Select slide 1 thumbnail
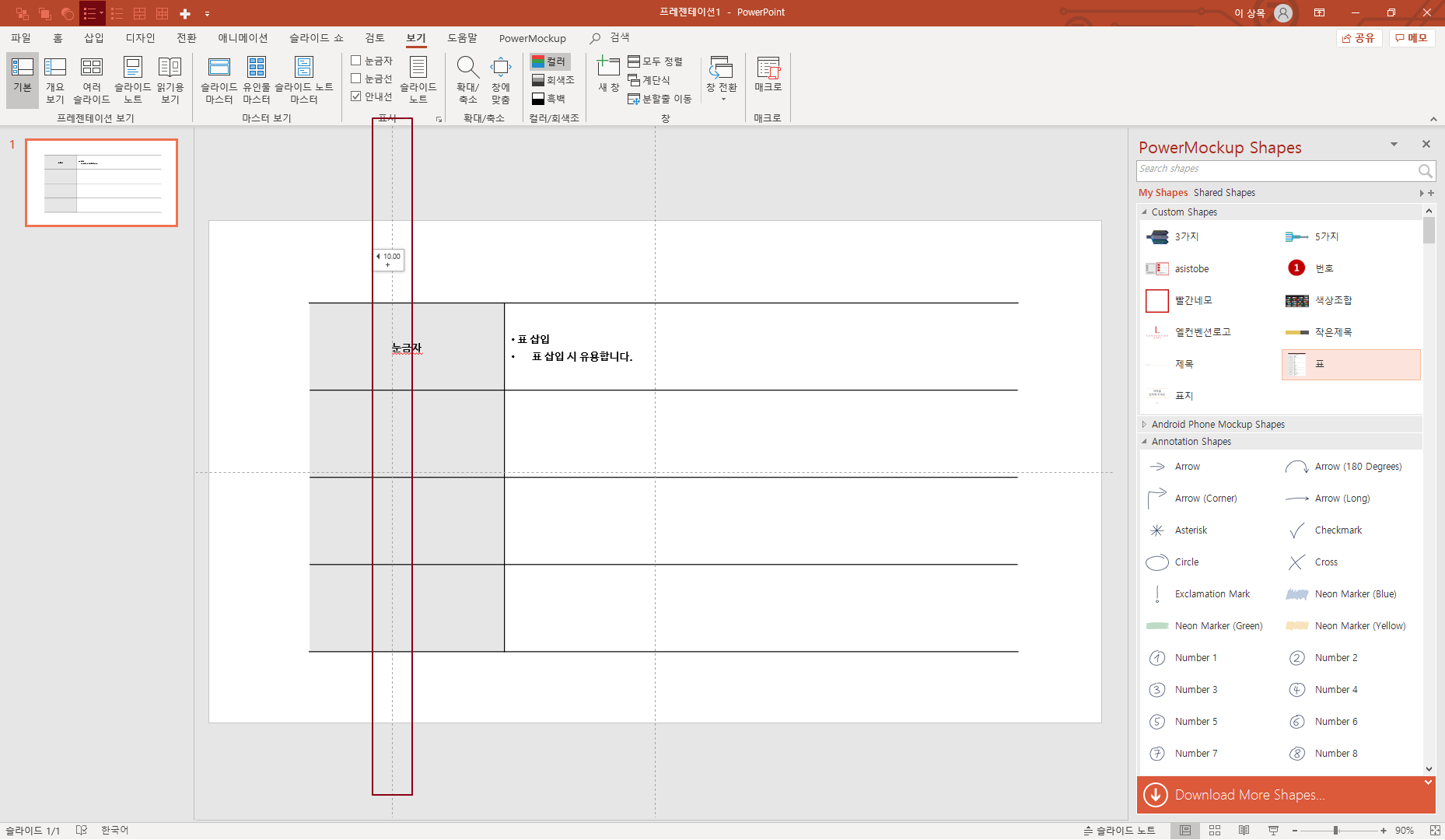This screenshot has width=1445, height=840. [x=102, y=183]
